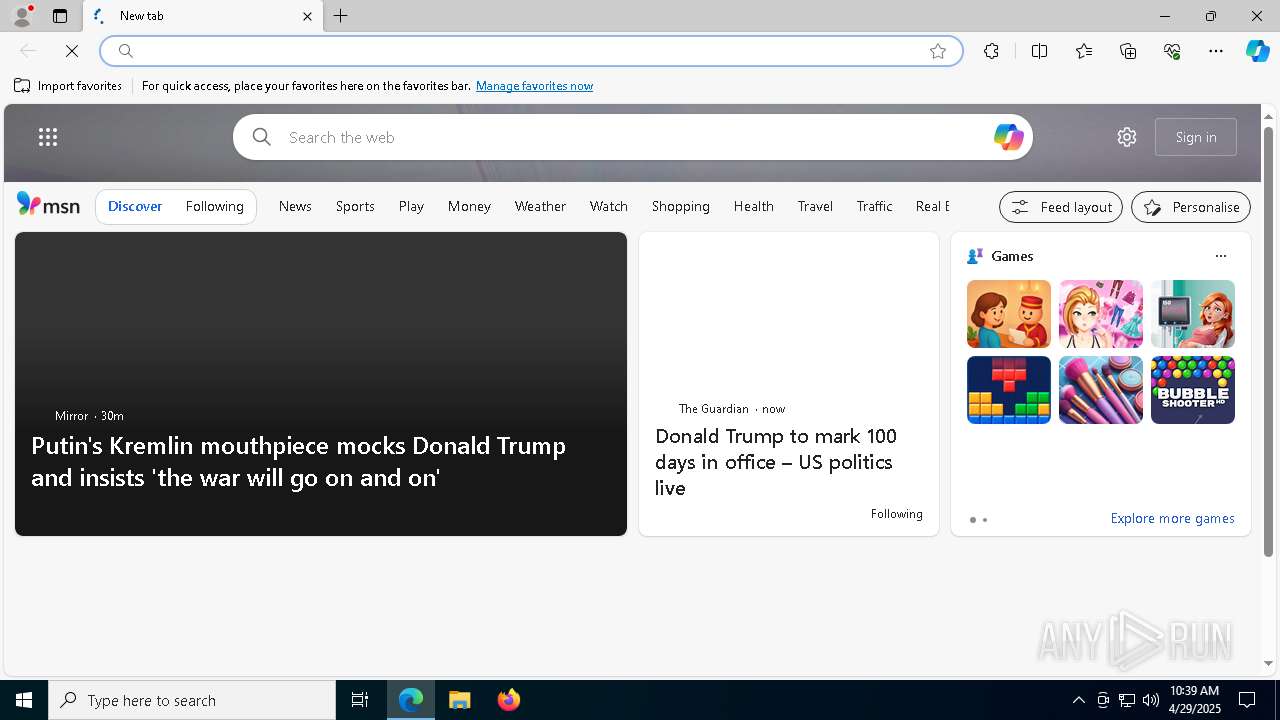Image resolution: width=1280 pixels, height=720 pixels.
Task: Open the Money category
Action: (x=469, y=206)
